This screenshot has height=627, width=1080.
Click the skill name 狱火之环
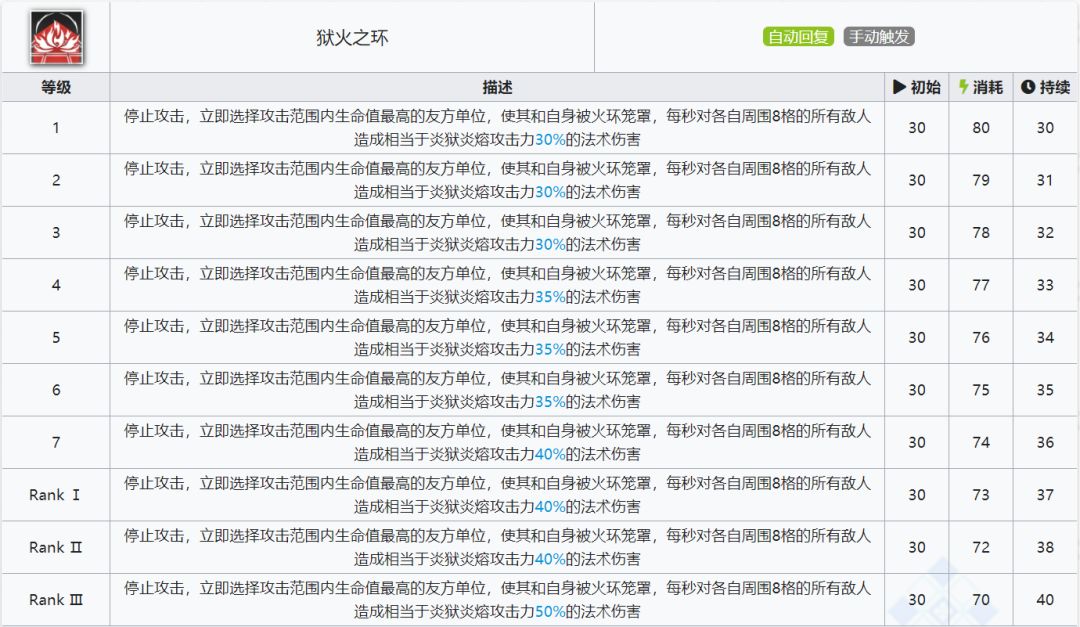352,38
